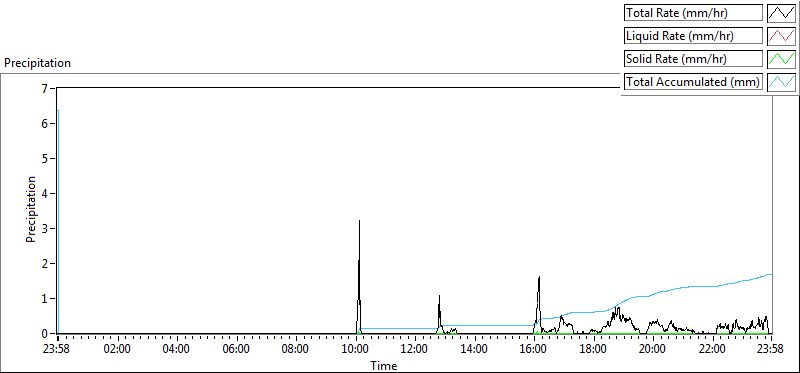The height and width of the screenshot is (373, 800).
Task: Click the 20:00 time axis label
Action: (653, 350)
